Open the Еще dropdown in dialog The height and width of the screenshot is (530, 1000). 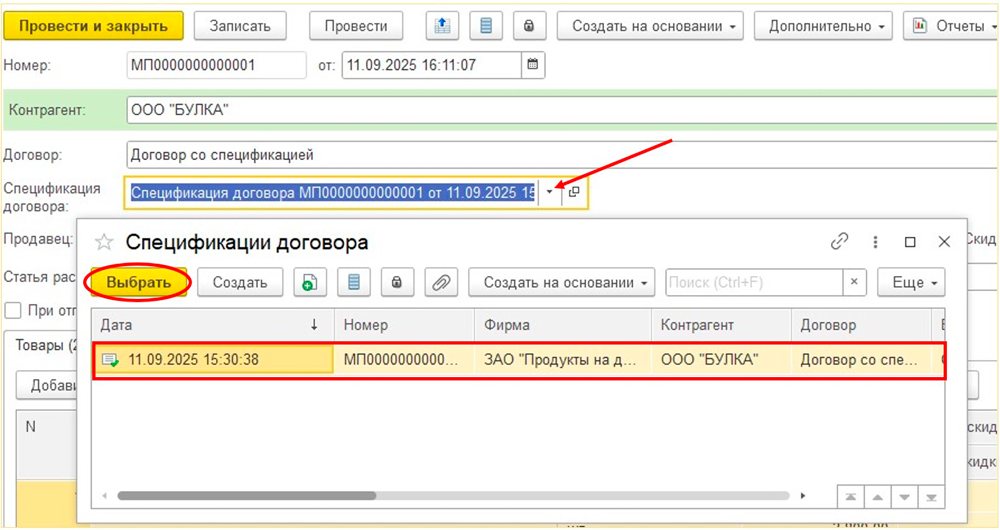(x=911, y=283)
